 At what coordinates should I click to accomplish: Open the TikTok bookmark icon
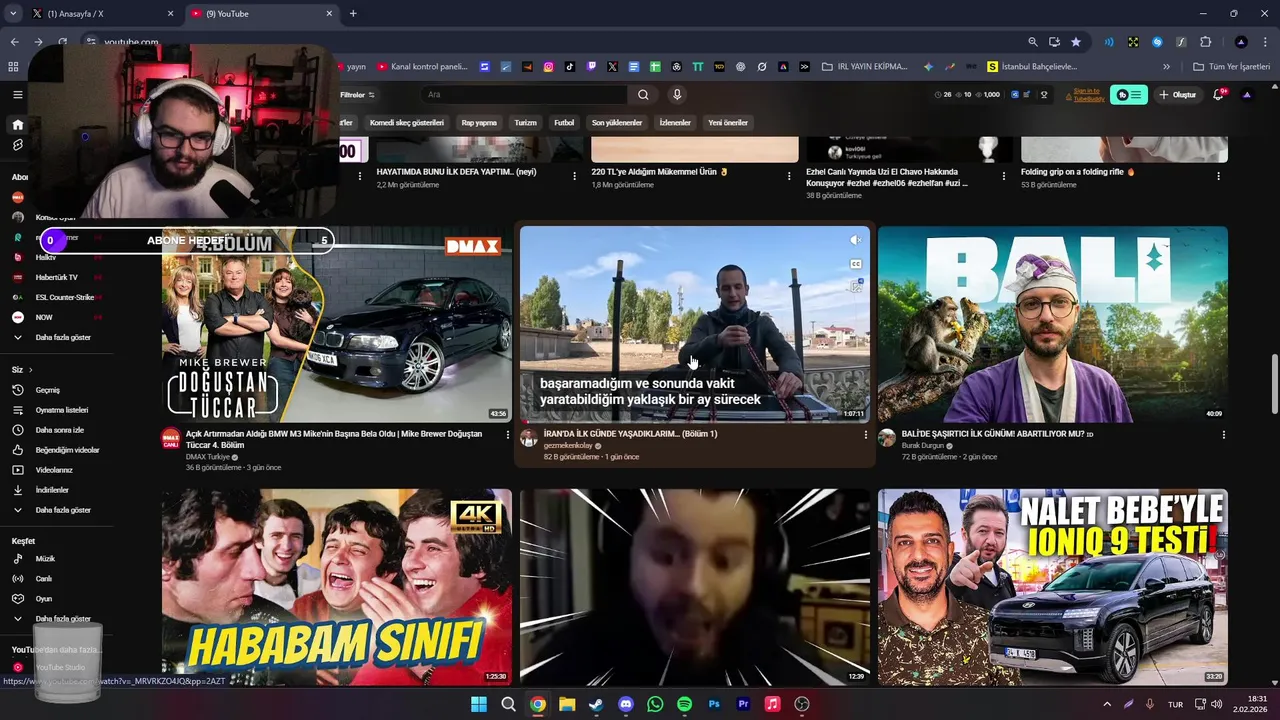tap(570, 67)
